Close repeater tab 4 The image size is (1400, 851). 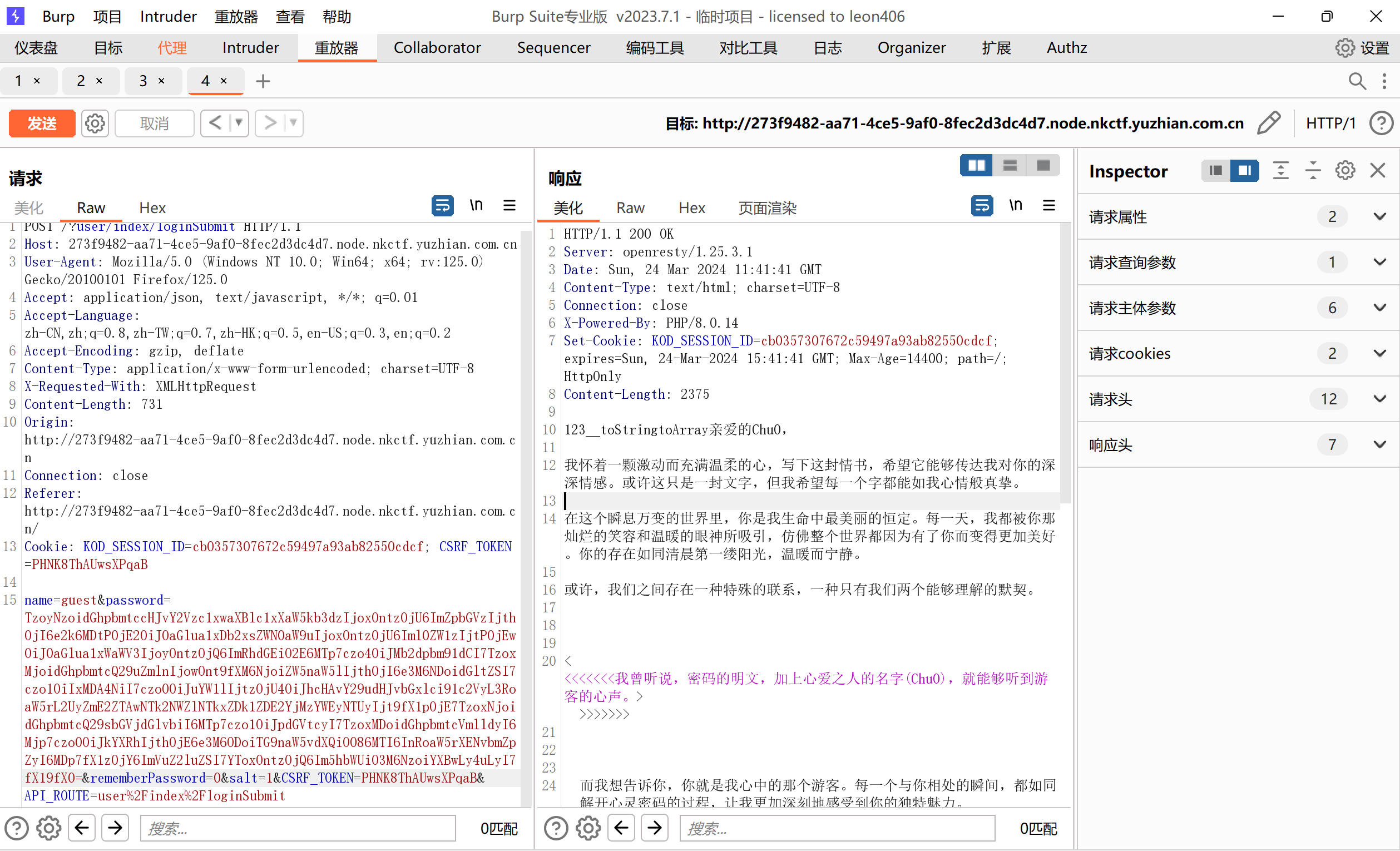224,81
